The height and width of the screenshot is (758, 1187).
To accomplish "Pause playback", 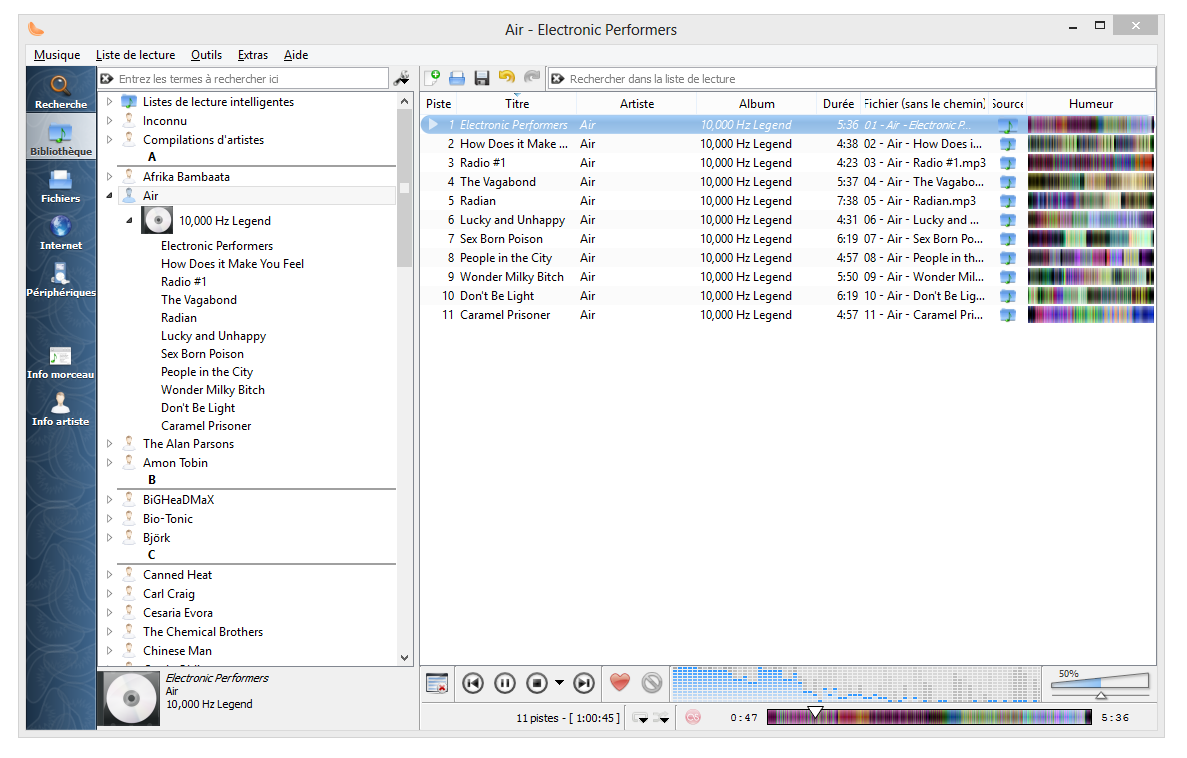I will (x=505, y=683).
